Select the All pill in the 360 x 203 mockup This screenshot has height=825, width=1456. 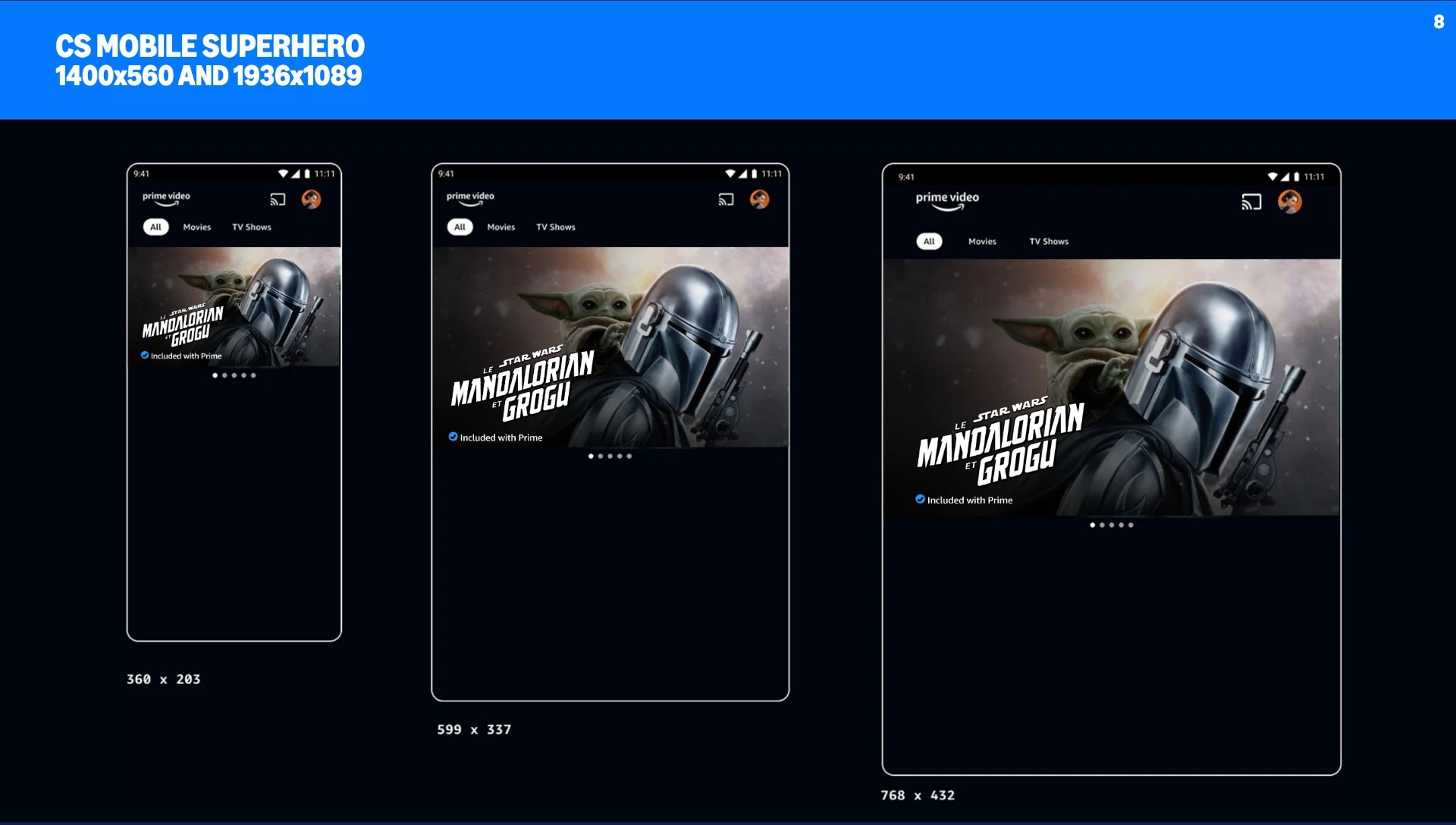(155, 227)
